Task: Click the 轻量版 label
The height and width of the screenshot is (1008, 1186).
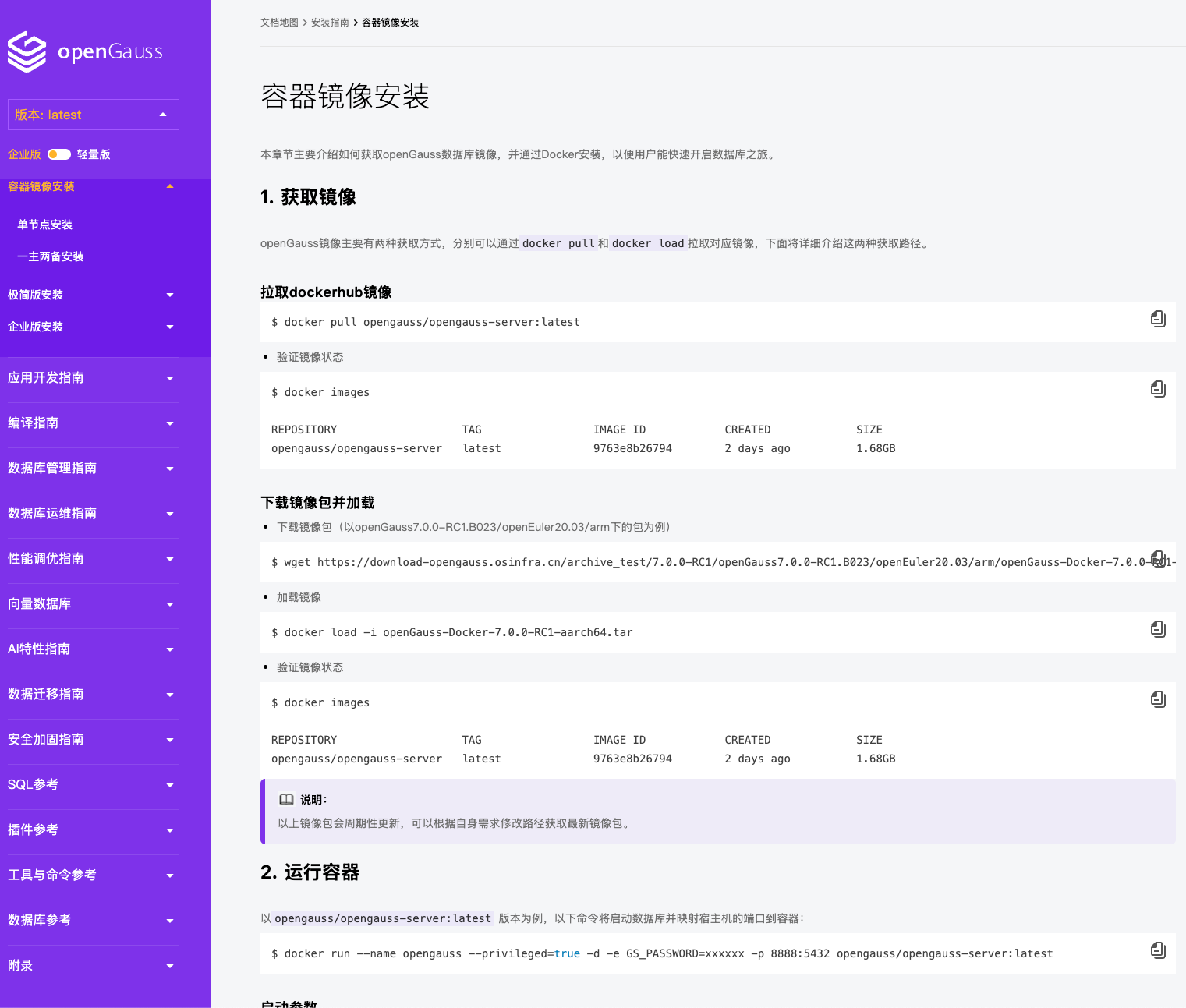Action: (94, 154)
